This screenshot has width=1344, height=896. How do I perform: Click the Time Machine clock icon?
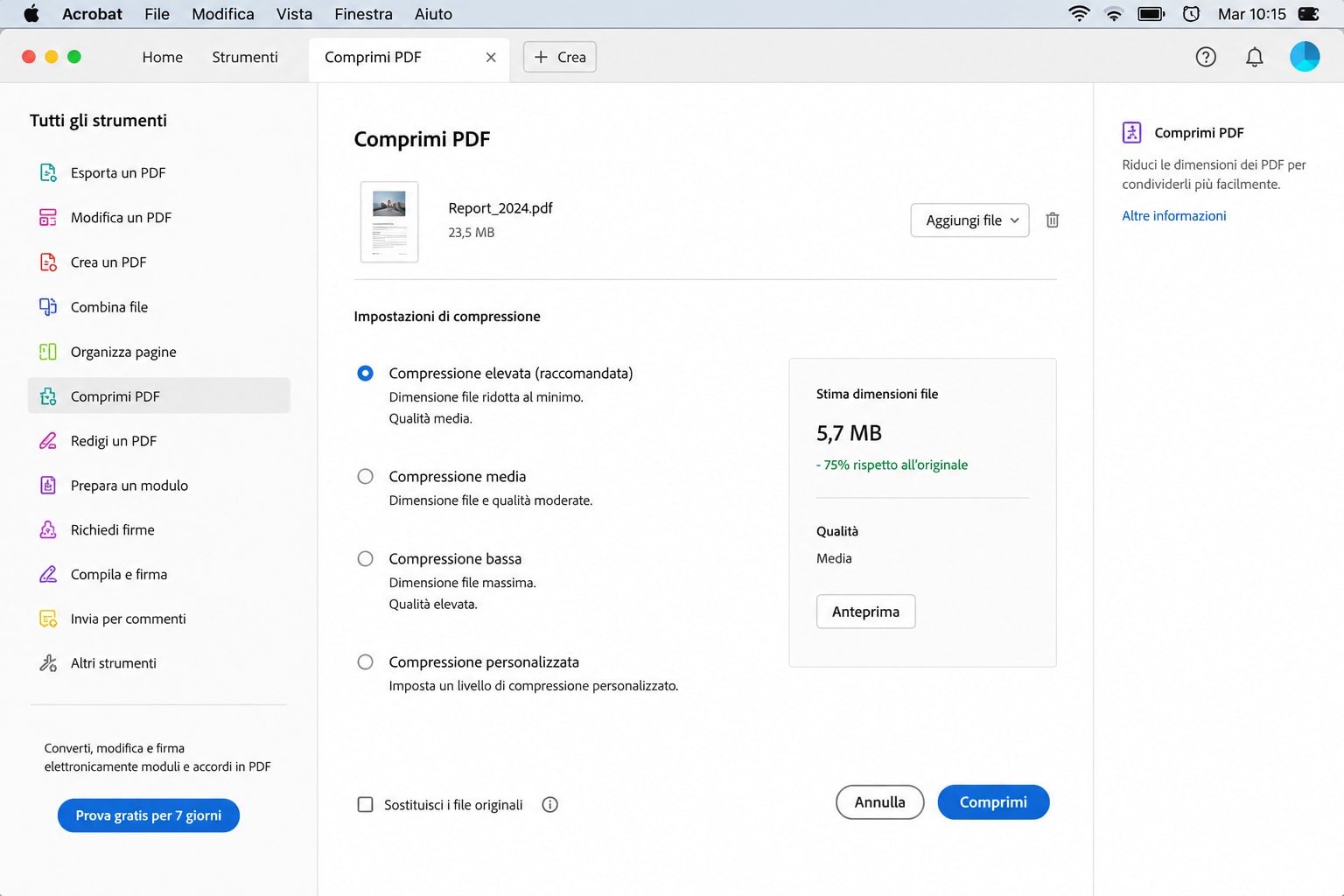pos(1191,13)
